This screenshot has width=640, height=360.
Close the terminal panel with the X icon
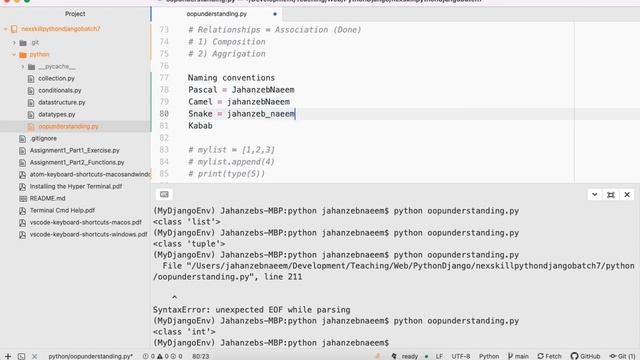627,195
